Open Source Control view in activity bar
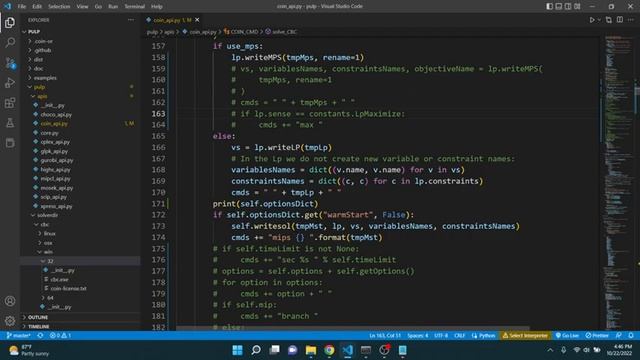Viewport: 640px width, 360px height. tap(10, 62)
